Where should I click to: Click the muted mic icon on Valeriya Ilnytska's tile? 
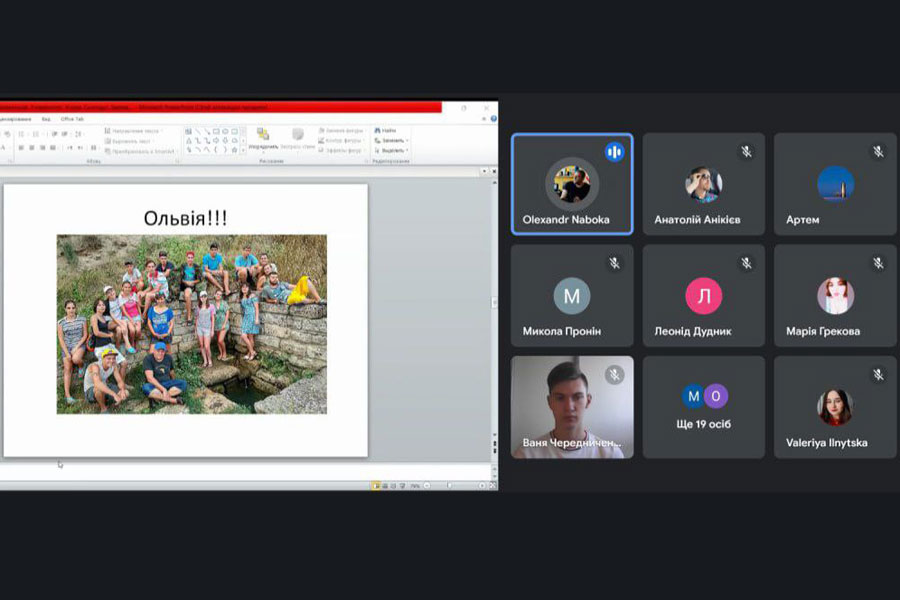(x=878, y=375)
